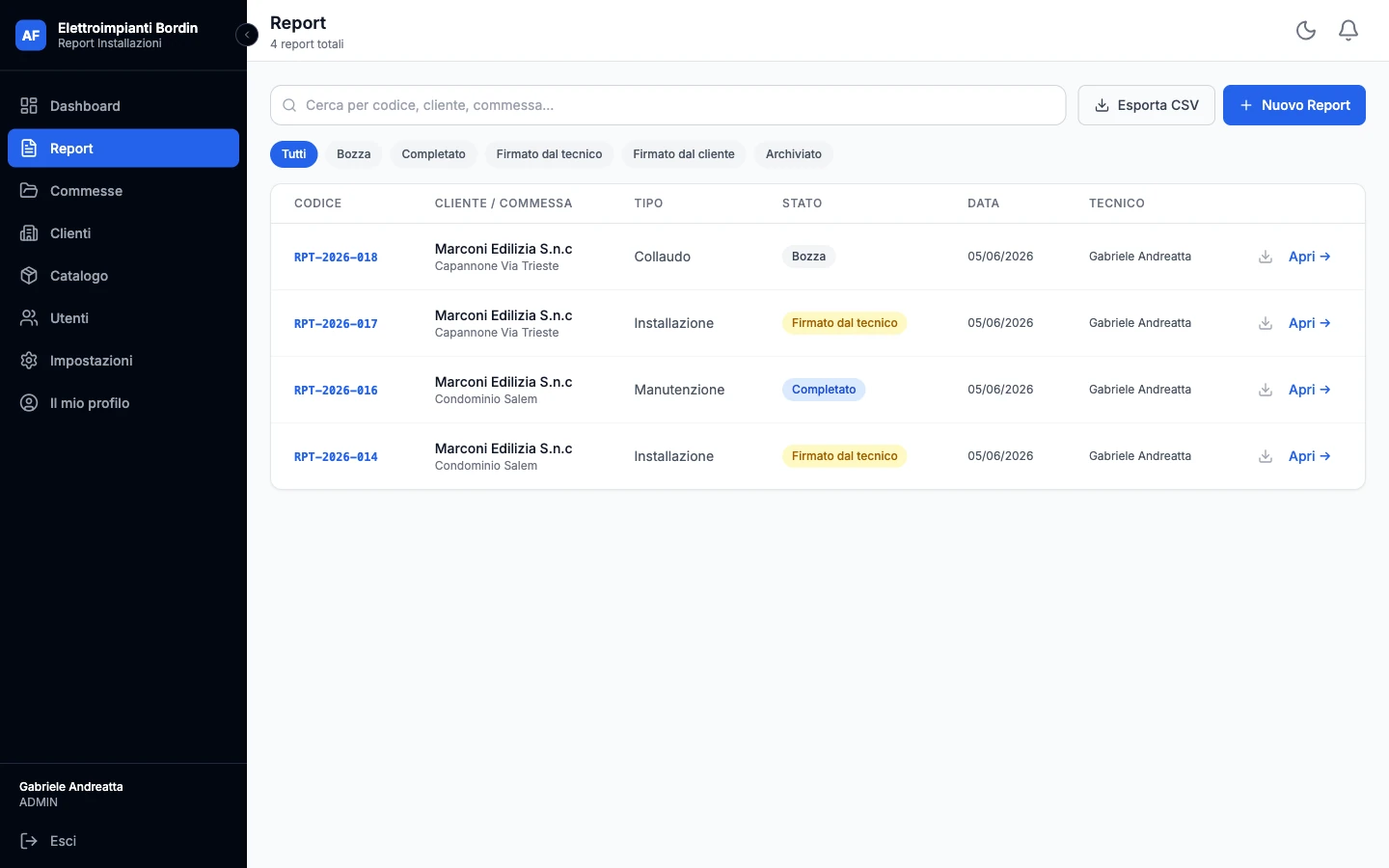Open report code RPT-2026-014
This screenshot has height=868, width=1389.
pyautogui.click(x=336, y=457)
